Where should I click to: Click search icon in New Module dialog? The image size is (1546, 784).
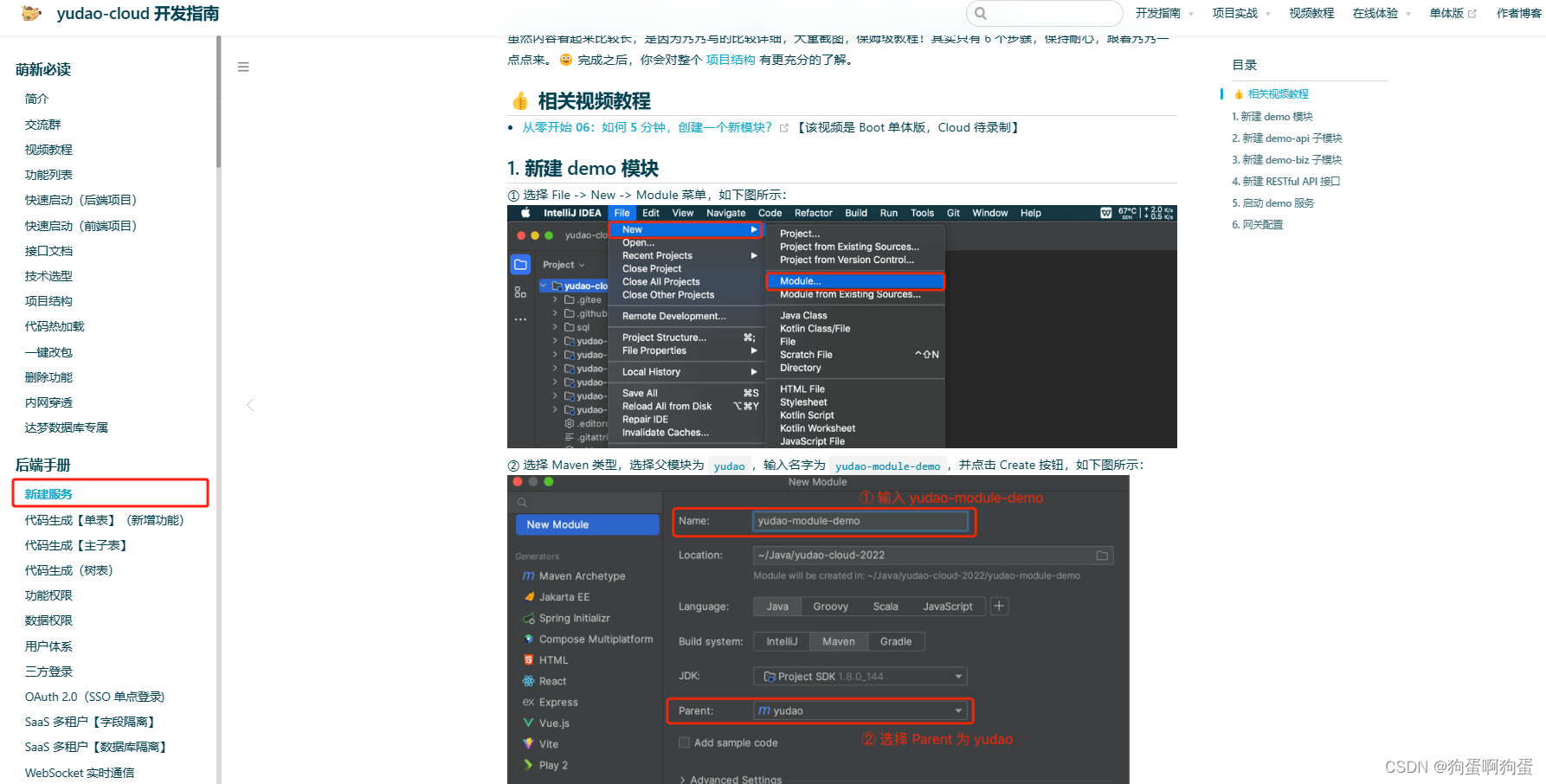(522, 503)
